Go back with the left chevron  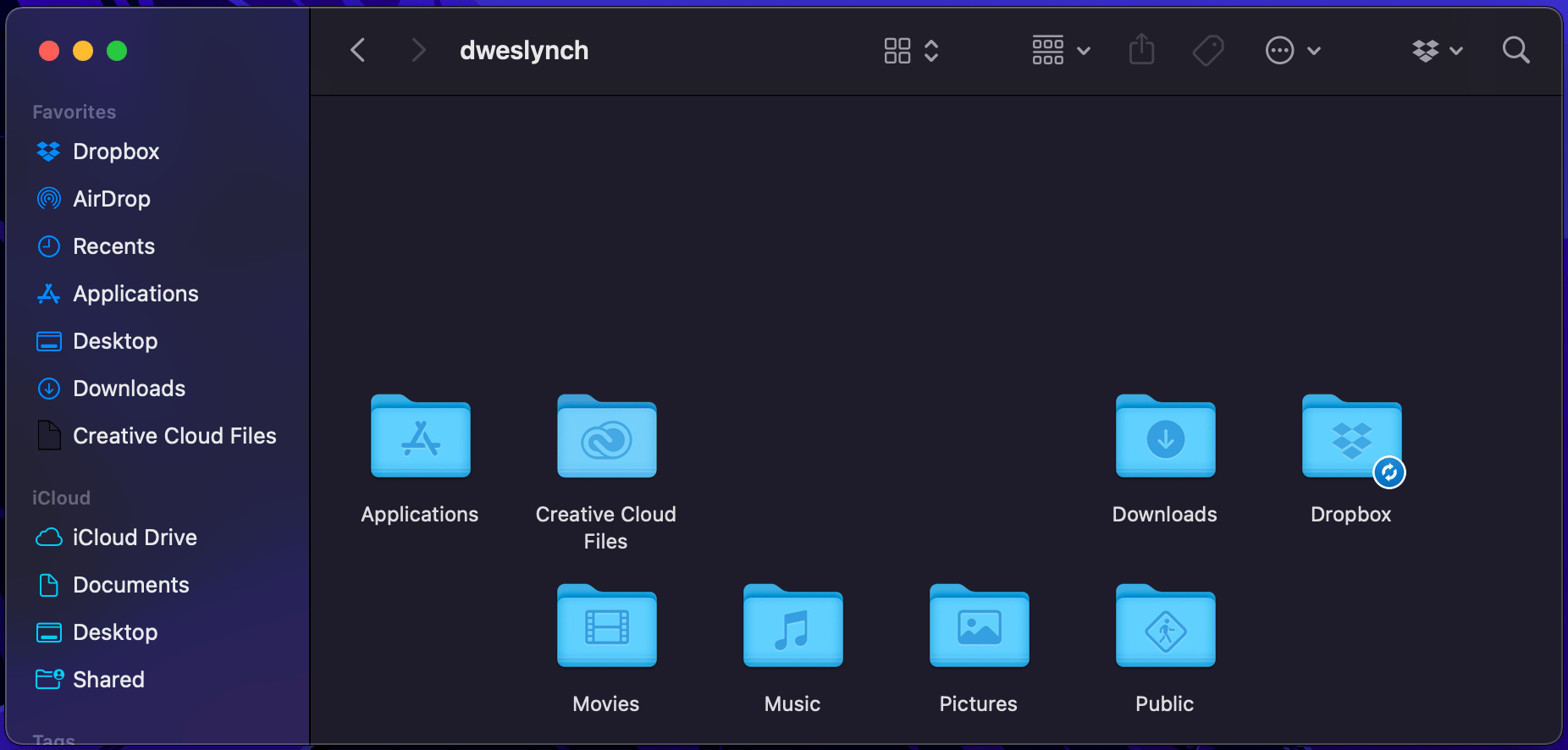click(x=358, y=50)
